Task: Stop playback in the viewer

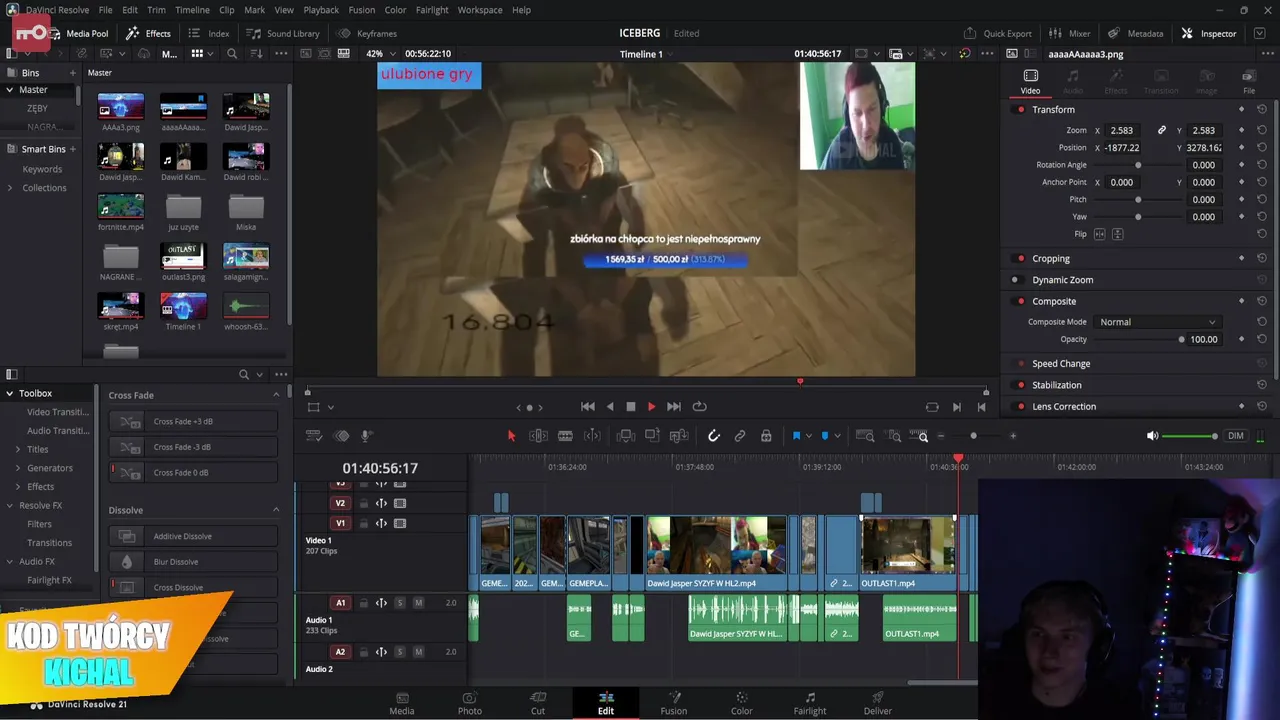Action: (631, 407)
